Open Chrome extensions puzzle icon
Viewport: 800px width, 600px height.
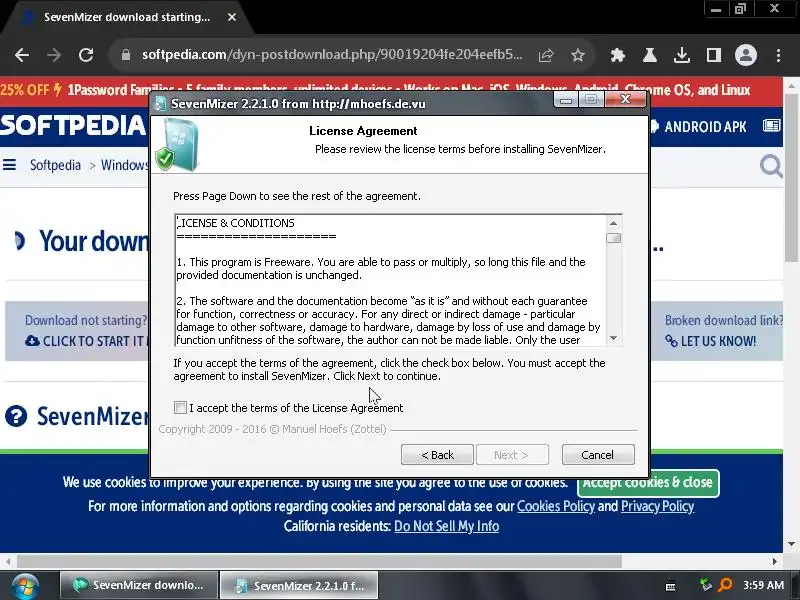click(x=618, y=55)
